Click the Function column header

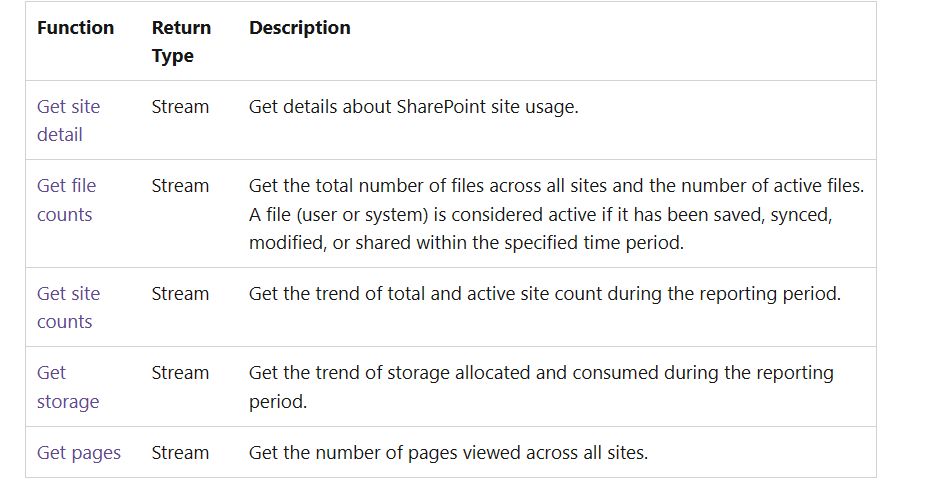[75, 28]
